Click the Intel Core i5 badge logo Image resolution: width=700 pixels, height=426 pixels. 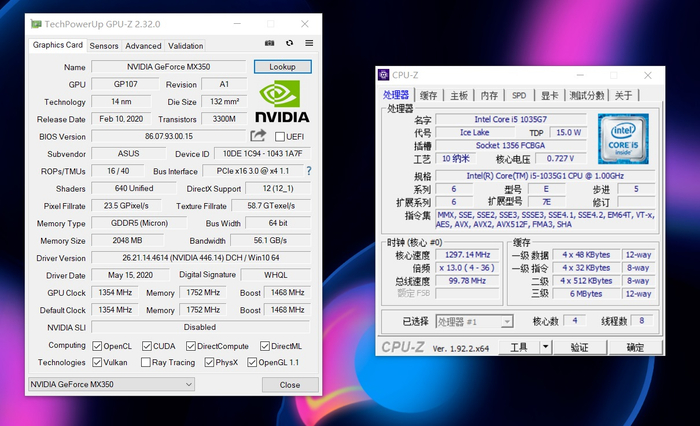(x=623, y=138)
